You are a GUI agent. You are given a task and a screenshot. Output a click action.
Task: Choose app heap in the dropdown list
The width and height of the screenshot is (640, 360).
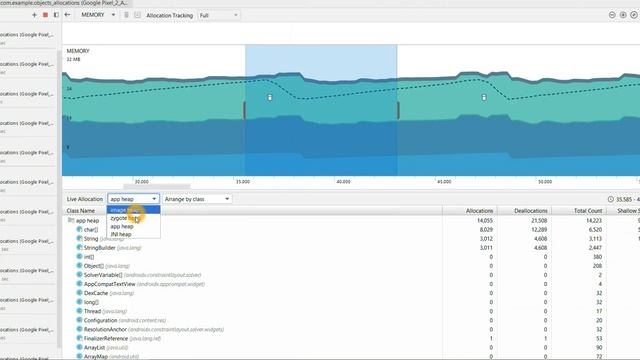133,226
